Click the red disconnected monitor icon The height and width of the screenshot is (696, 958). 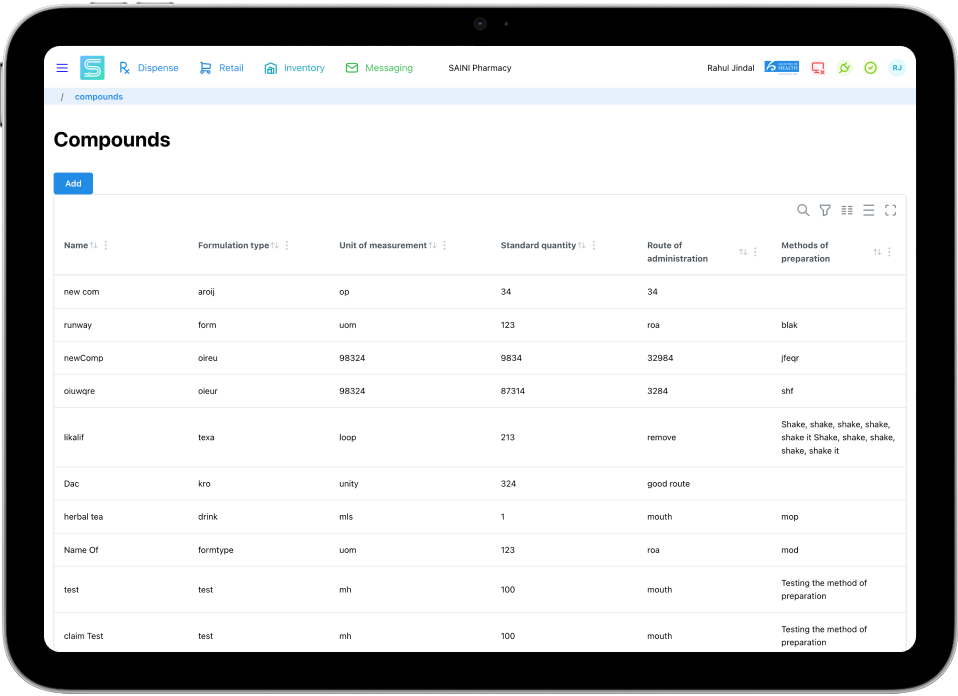818,68
